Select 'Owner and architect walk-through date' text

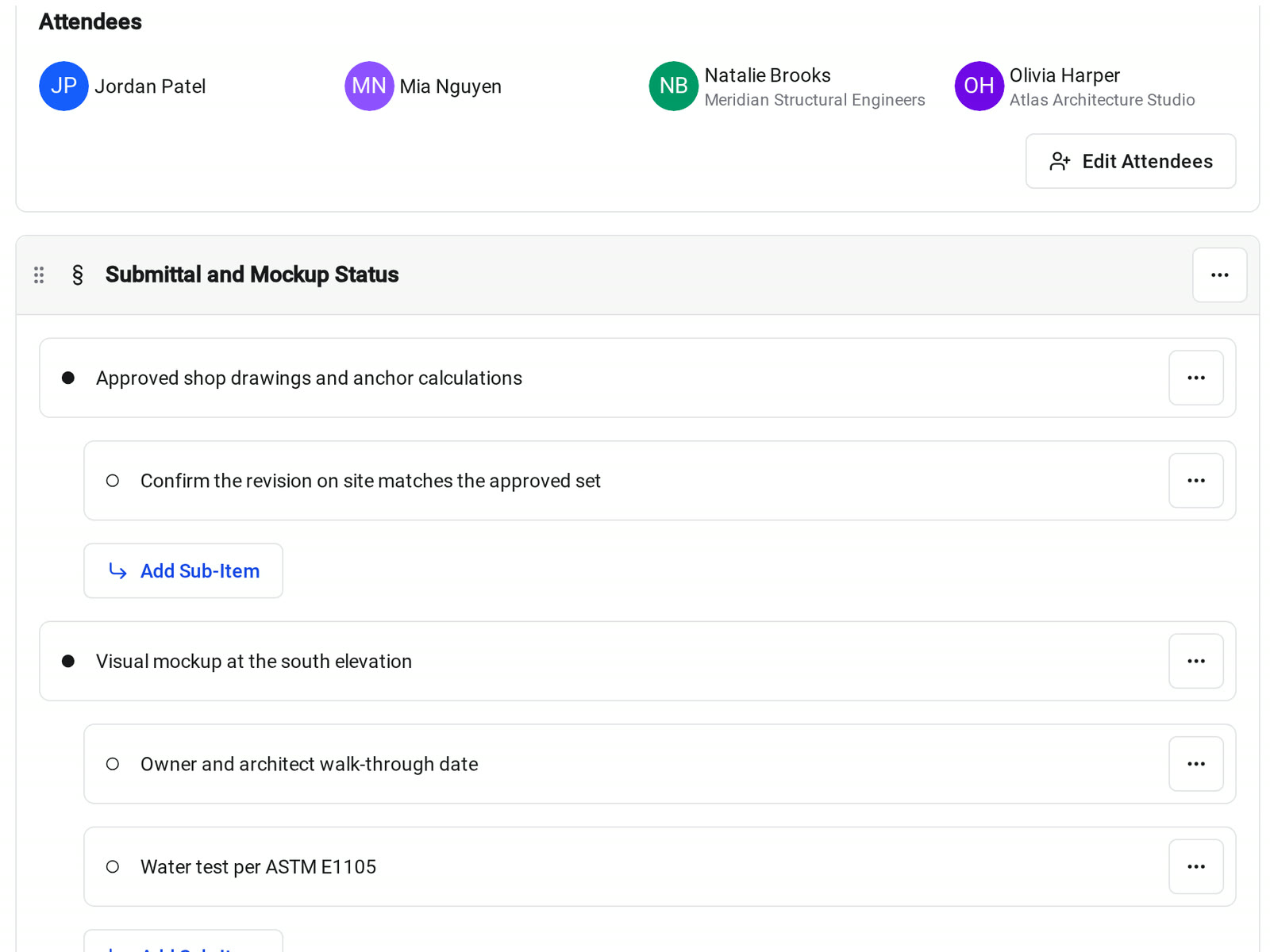pyautogui.click(x=309, y=764)
